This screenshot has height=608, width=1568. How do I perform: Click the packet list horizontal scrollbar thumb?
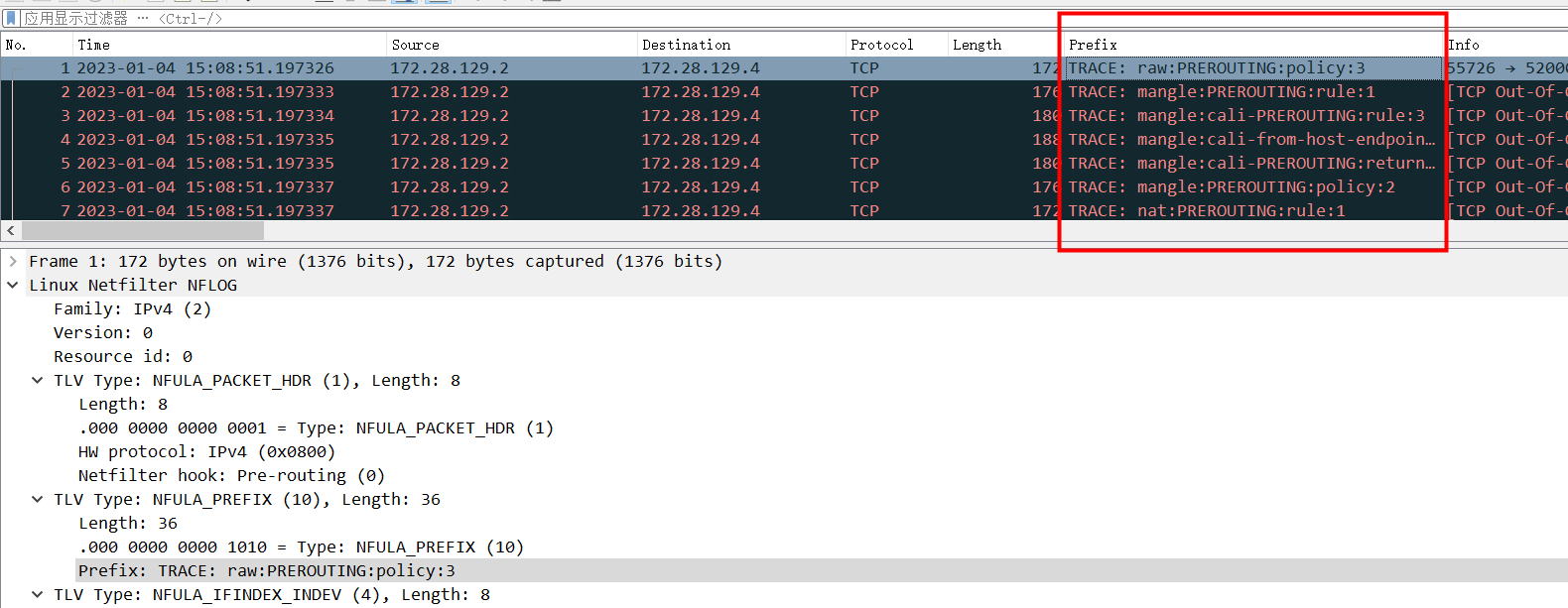tap(142, 230)
